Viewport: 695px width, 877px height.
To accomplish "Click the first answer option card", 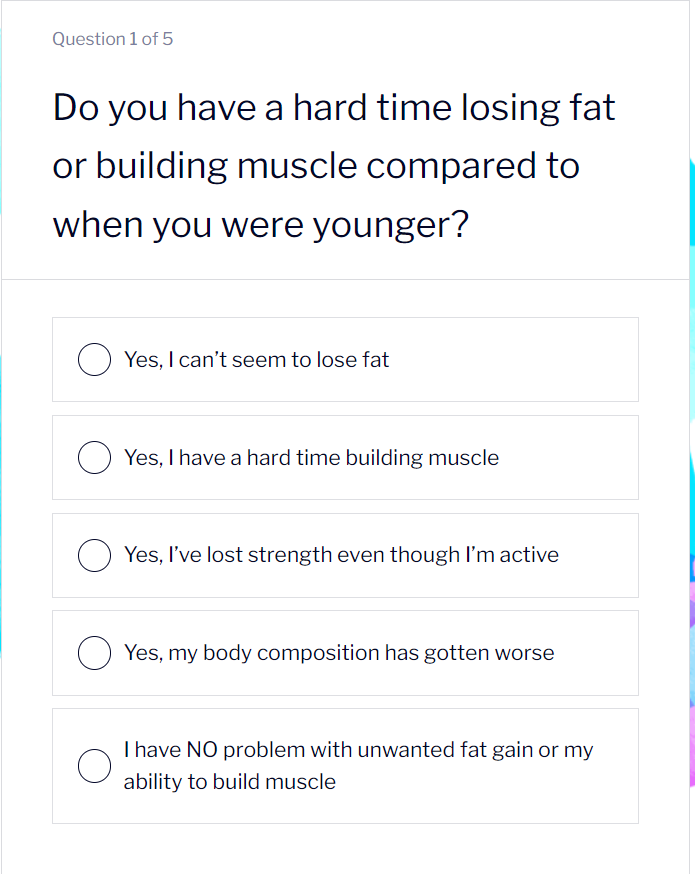I will pyautogui.click(x=345, y=359).
